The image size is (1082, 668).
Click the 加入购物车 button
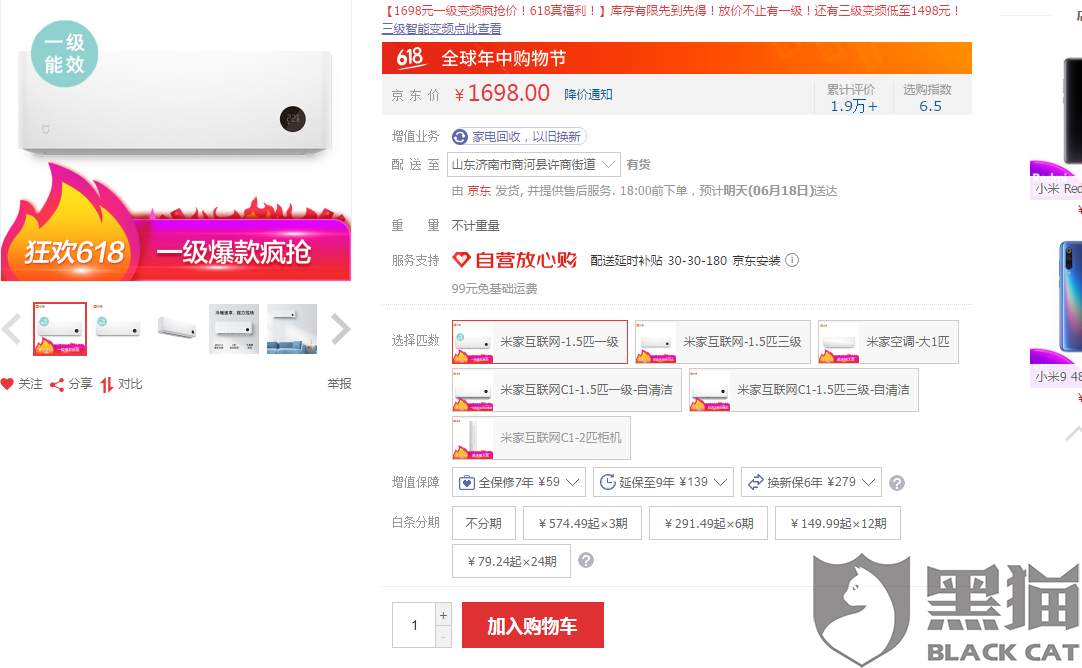click(532, 624)
